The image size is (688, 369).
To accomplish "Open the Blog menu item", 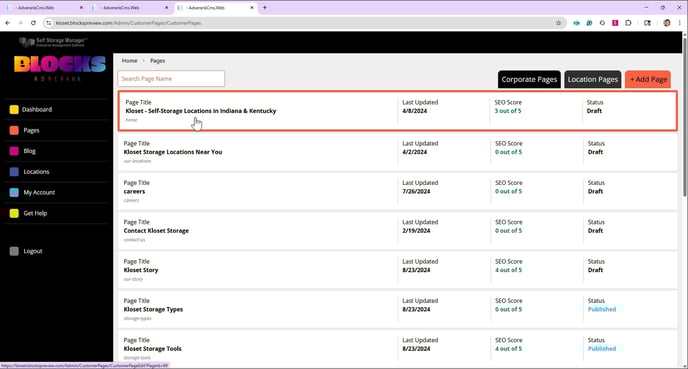I will point(29,151).
